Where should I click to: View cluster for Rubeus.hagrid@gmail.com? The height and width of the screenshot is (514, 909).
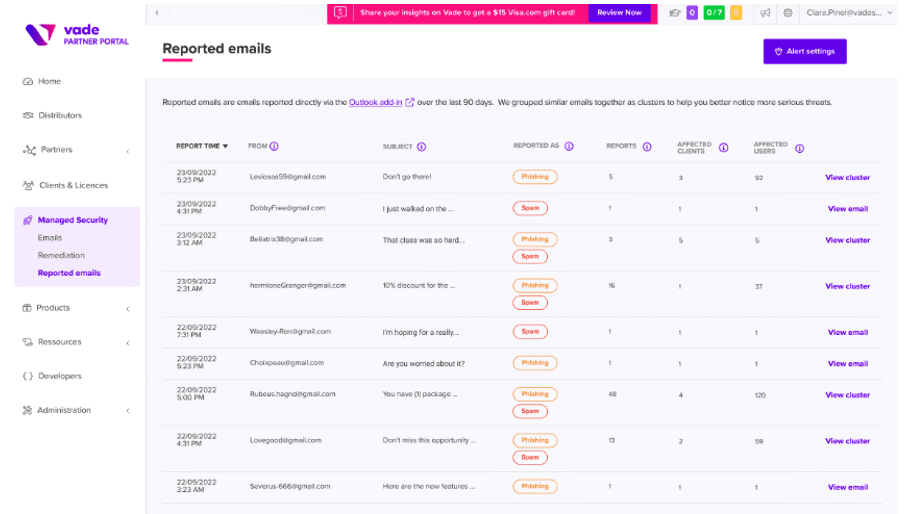click(x=848, y=395)
